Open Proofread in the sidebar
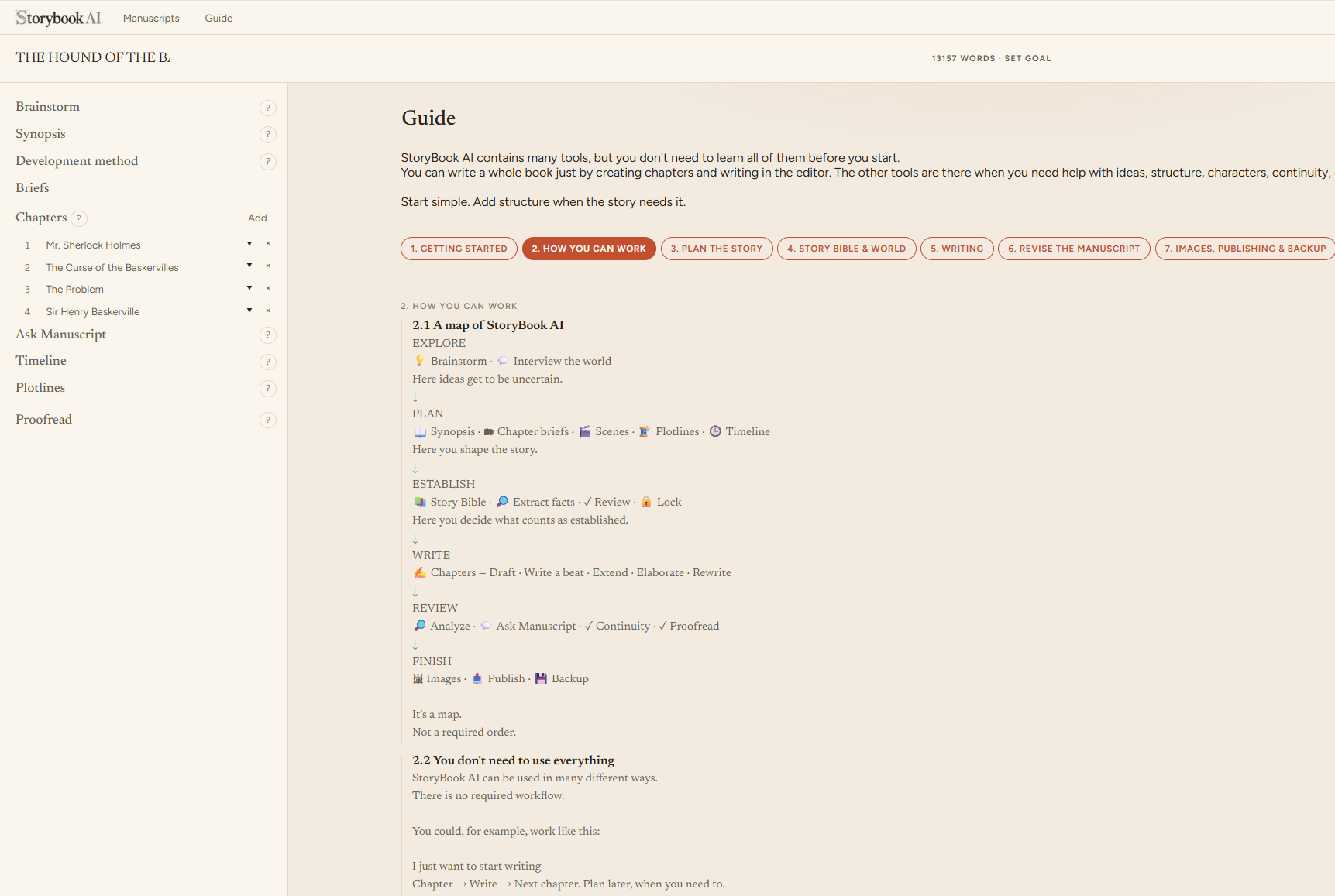The height and width of the screenshot is (896, 1335). (44, 420)
